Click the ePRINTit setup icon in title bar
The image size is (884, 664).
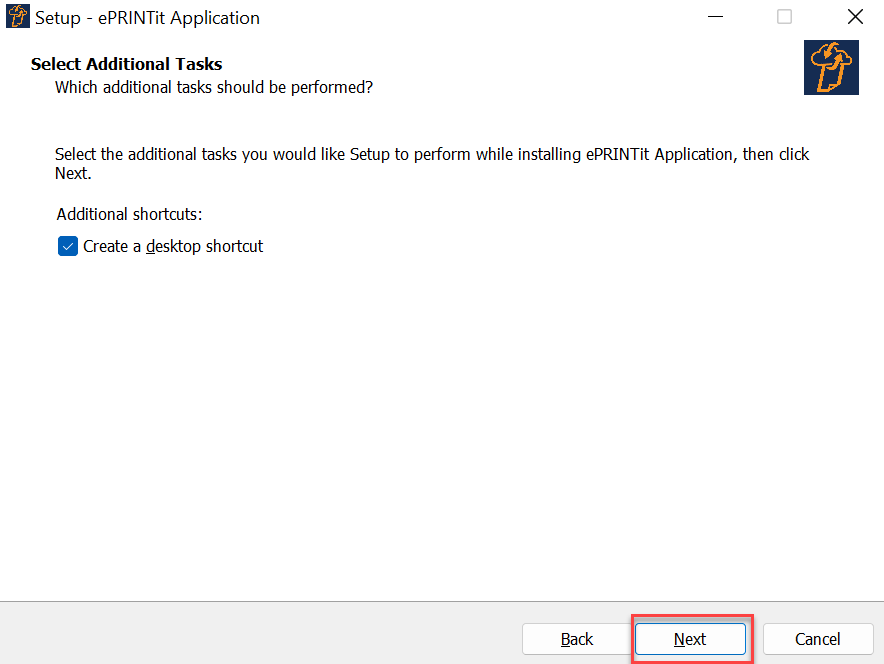17,16
